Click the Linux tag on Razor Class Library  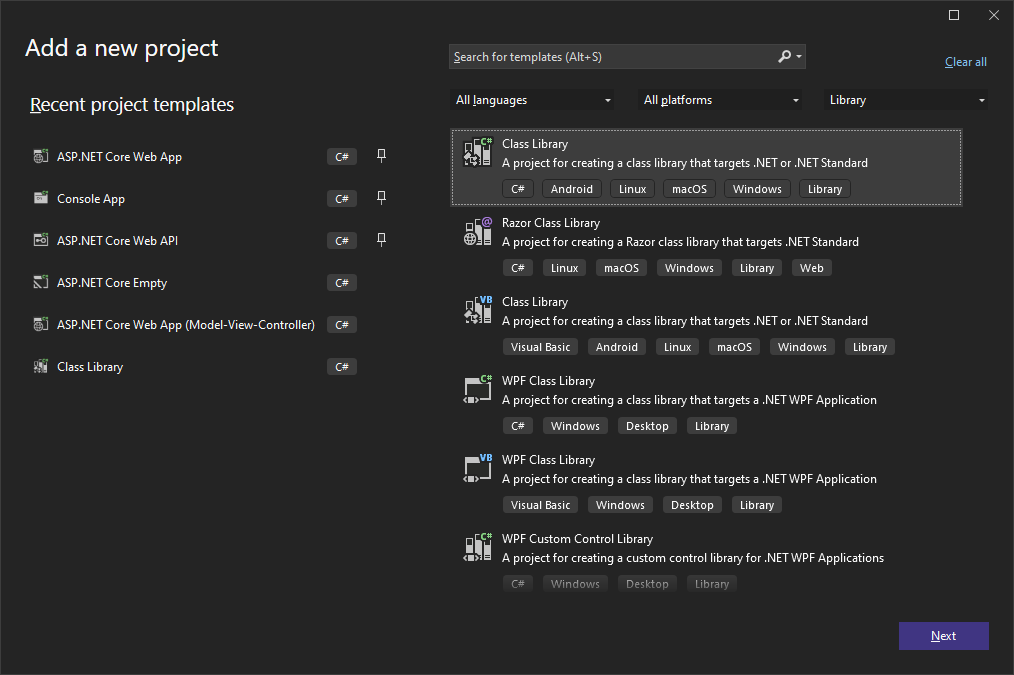(x=565, y=268)
